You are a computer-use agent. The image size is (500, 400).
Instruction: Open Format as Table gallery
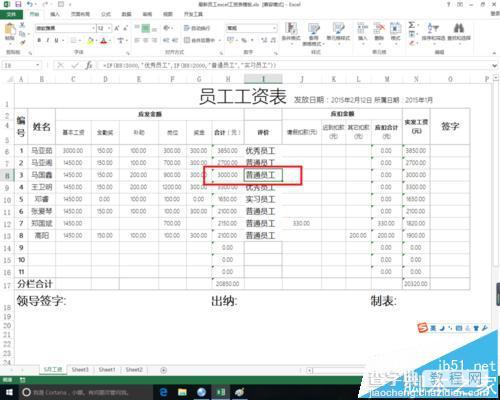pos(313,34)
